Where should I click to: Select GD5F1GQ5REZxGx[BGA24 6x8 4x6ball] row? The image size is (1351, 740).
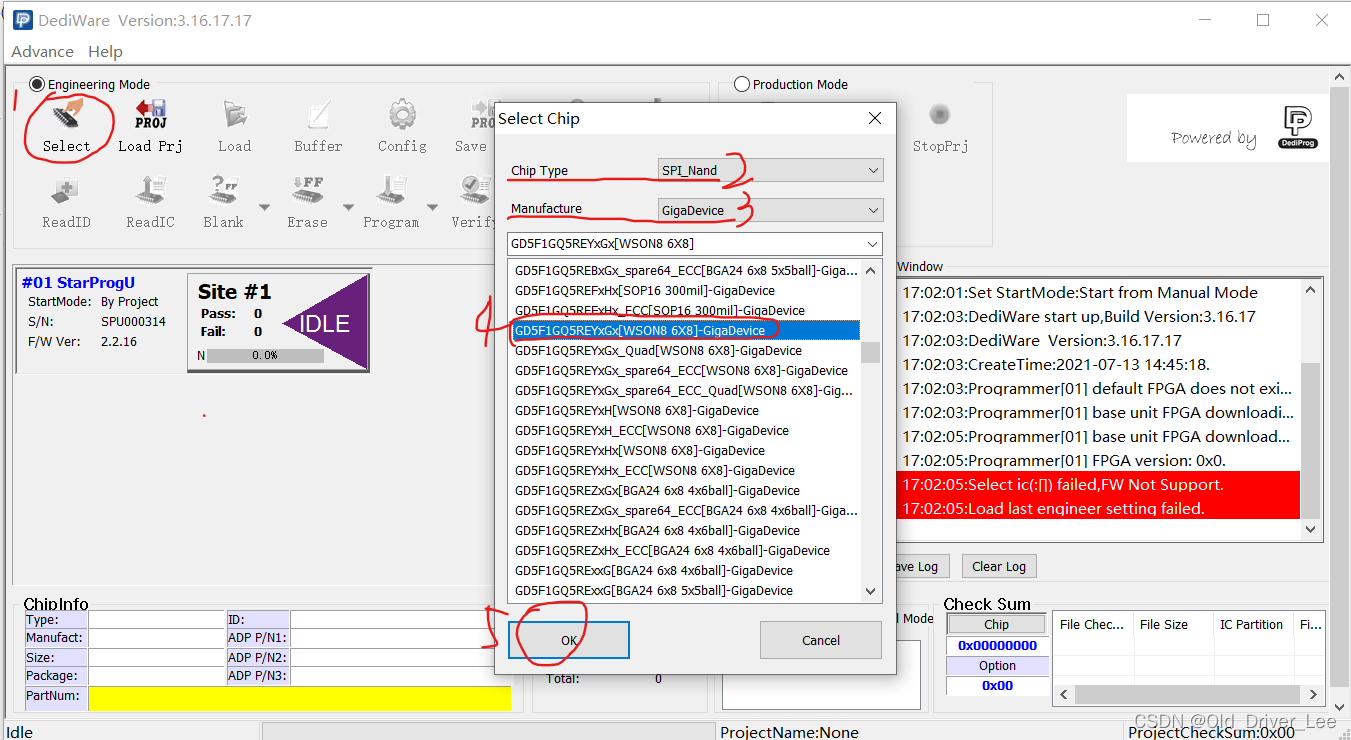[x=685, y=490]
